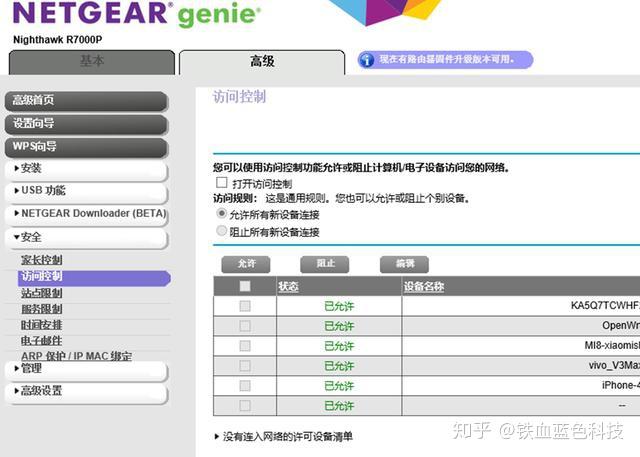Click the 编辑 button

404,264
